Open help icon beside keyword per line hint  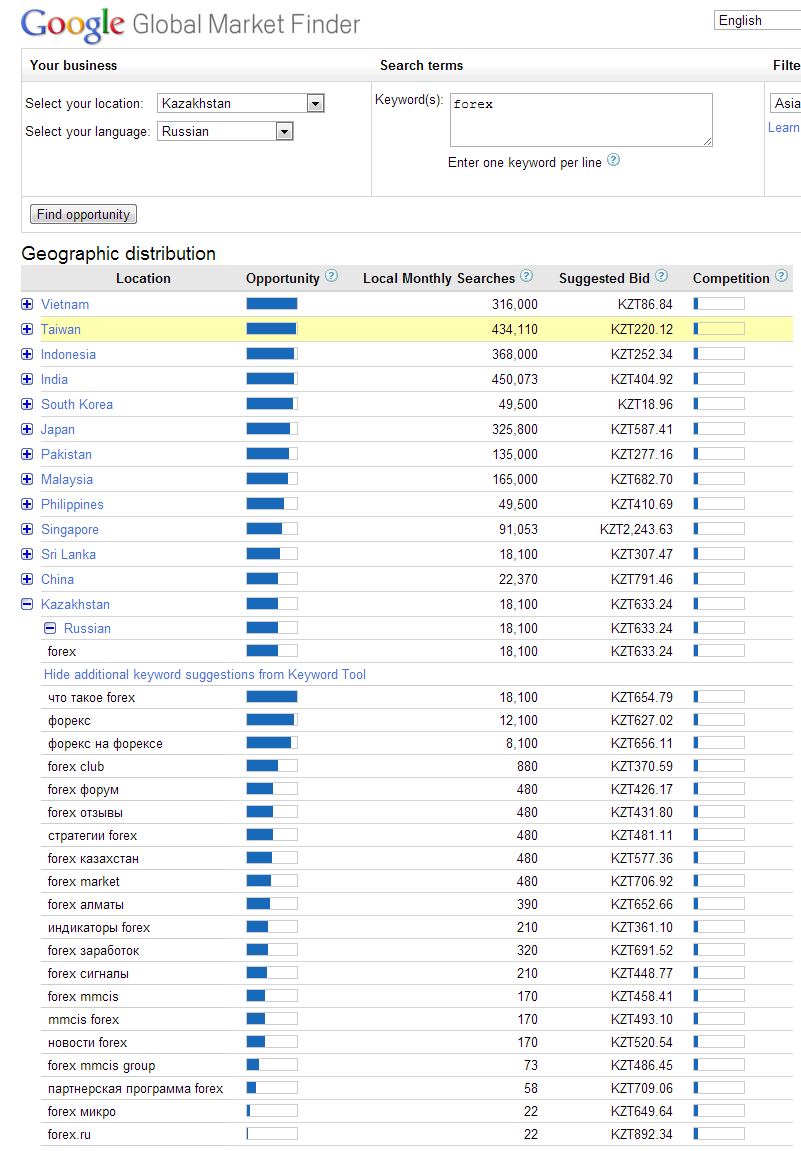(614, 160)
